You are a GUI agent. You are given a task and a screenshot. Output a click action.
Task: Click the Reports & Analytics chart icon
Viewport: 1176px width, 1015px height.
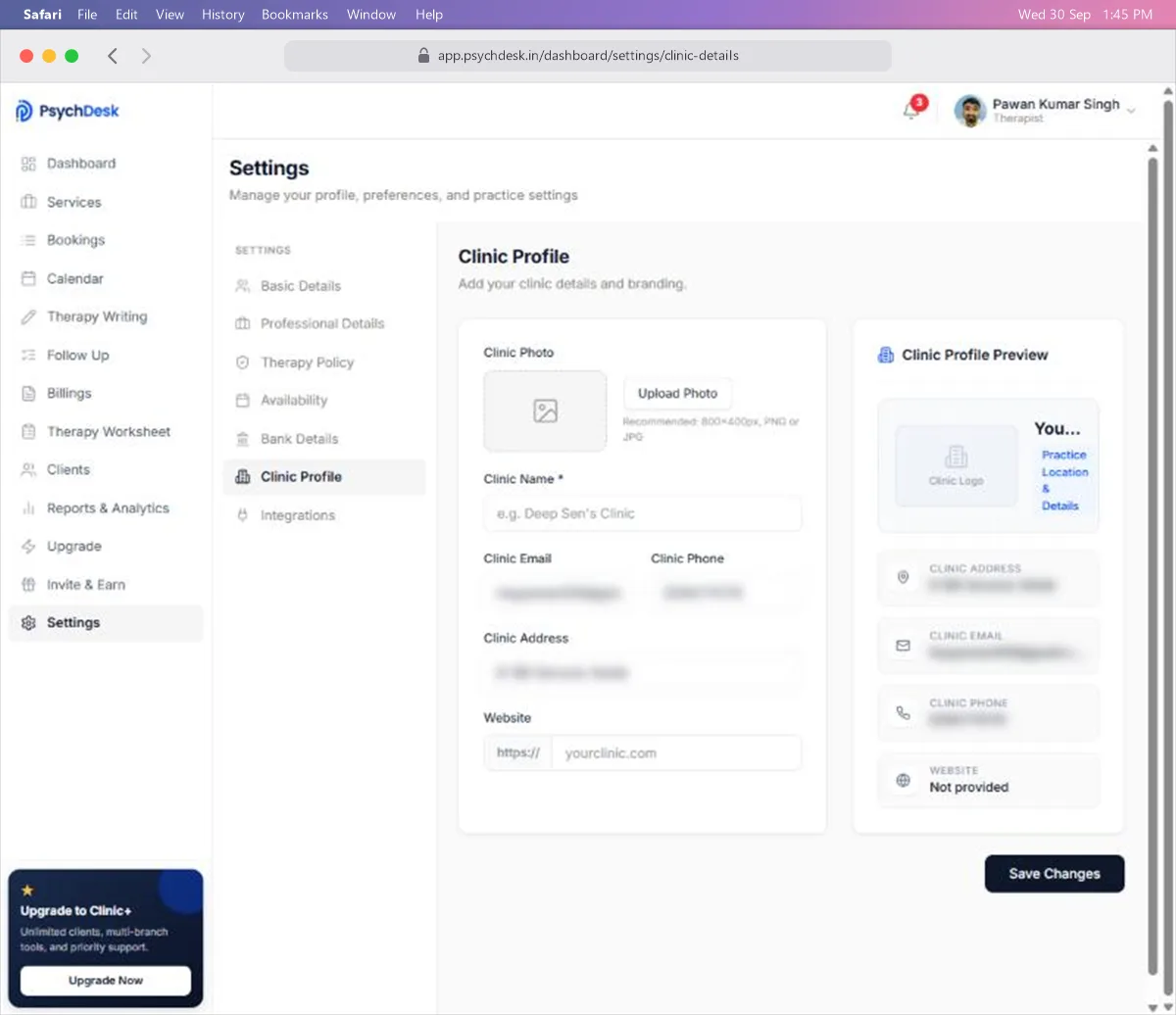point(28,508)
